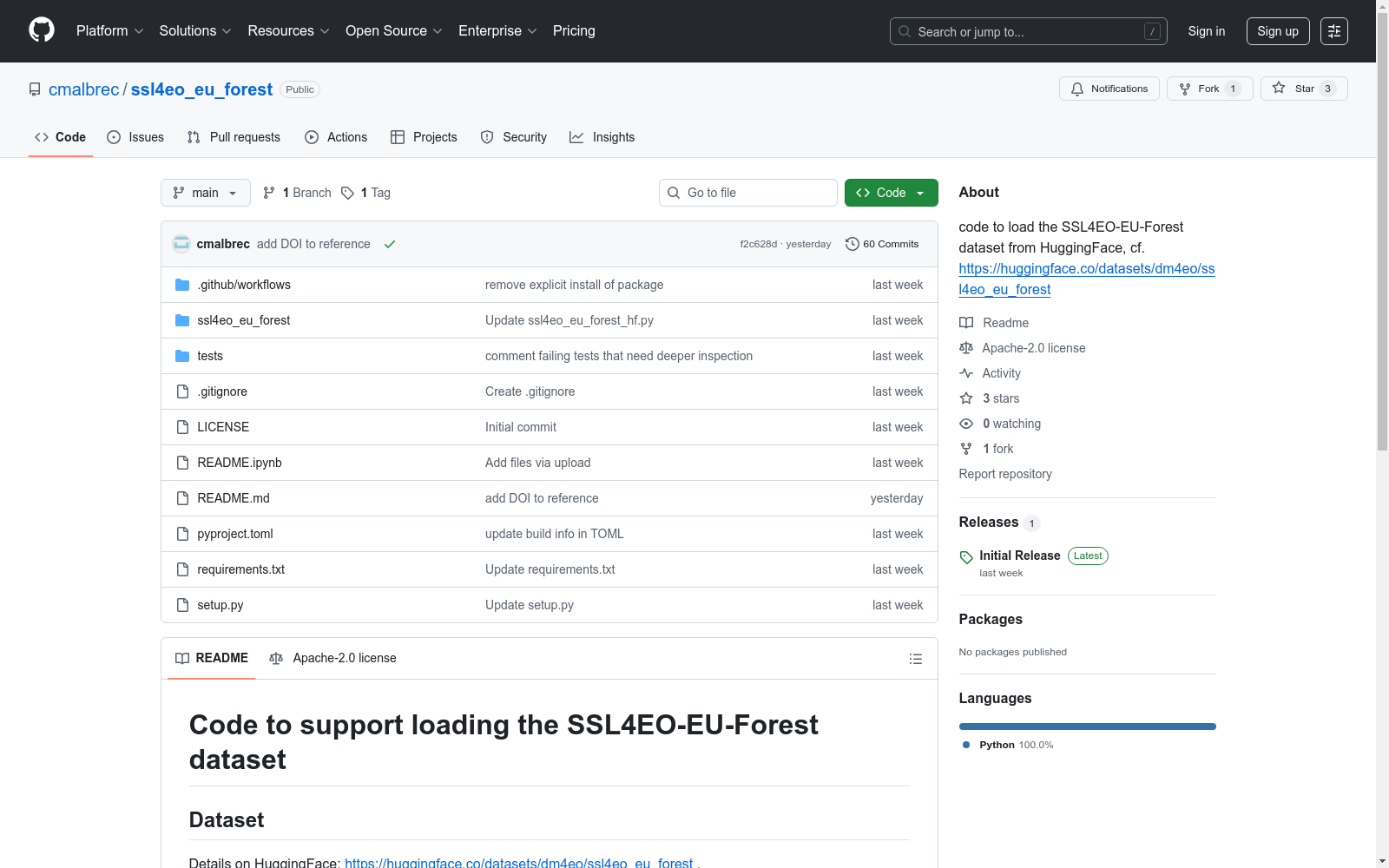Click the setup.py file icon

[x=182, y=605]
